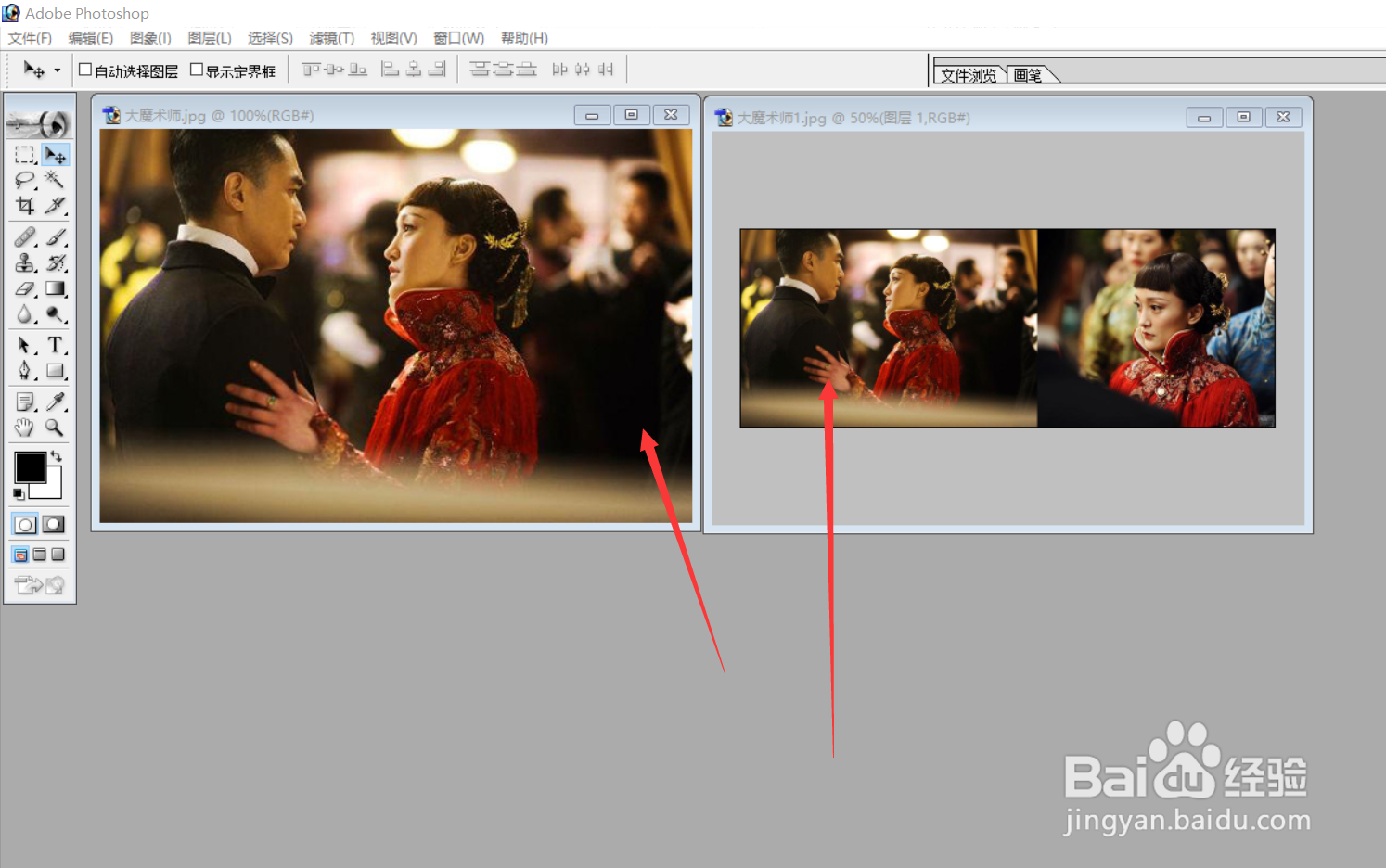Maximize the 大魔术师1.jpg document window
1386x868 pixels.
pyautogui.click(x=1243, y=117)
